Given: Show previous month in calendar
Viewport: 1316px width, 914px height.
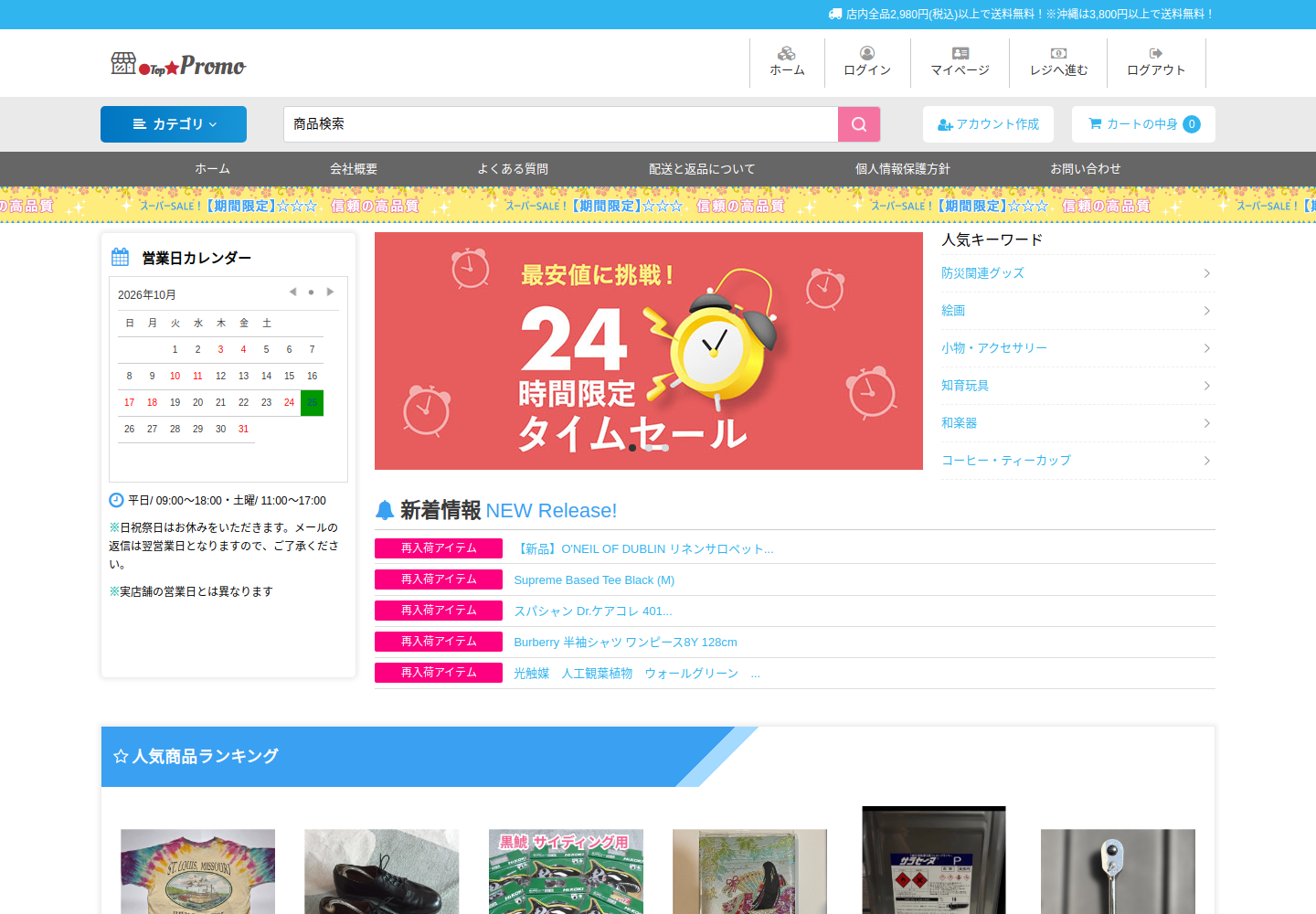Looking at the screenshot, I should click(x=292, y=292).
